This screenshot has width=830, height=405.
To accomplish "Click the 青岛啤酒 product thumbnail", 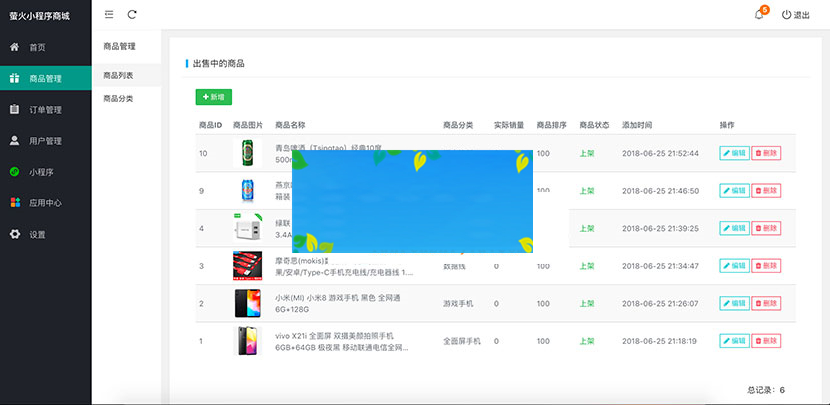I will [248, 153].
